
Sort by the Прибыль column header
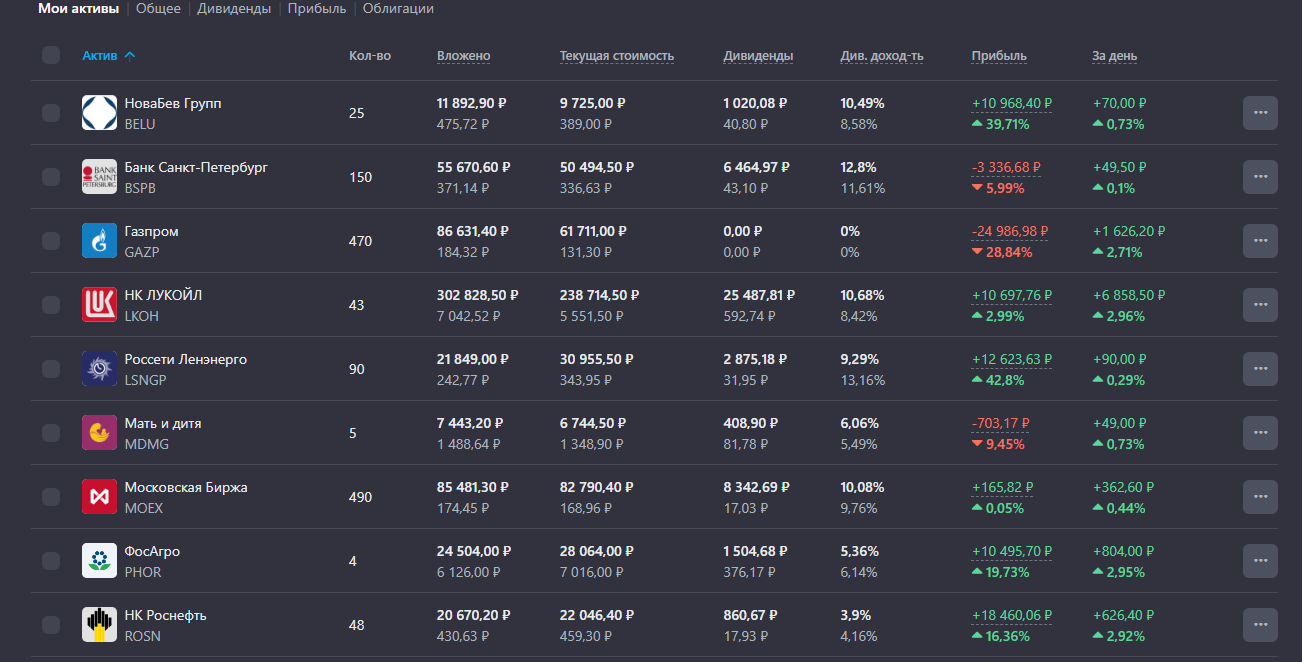(x=998, y=56)
